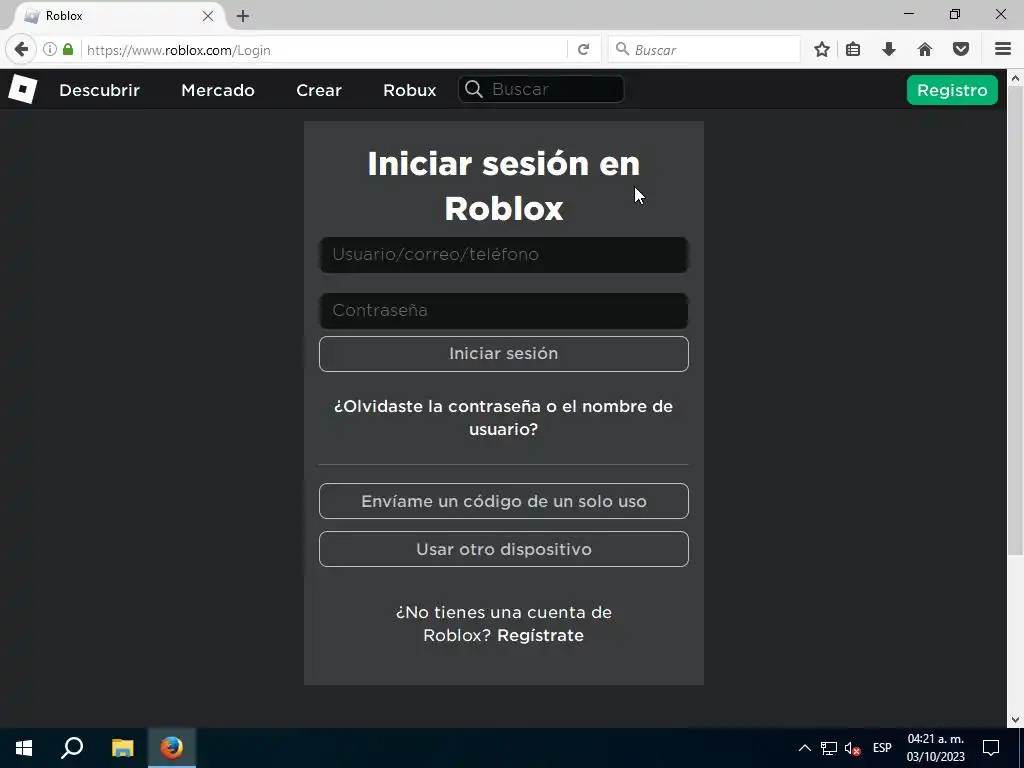Viewport: 1024px width, 768px height.
Task: Click the green Registro button
Action: point(952,90)
